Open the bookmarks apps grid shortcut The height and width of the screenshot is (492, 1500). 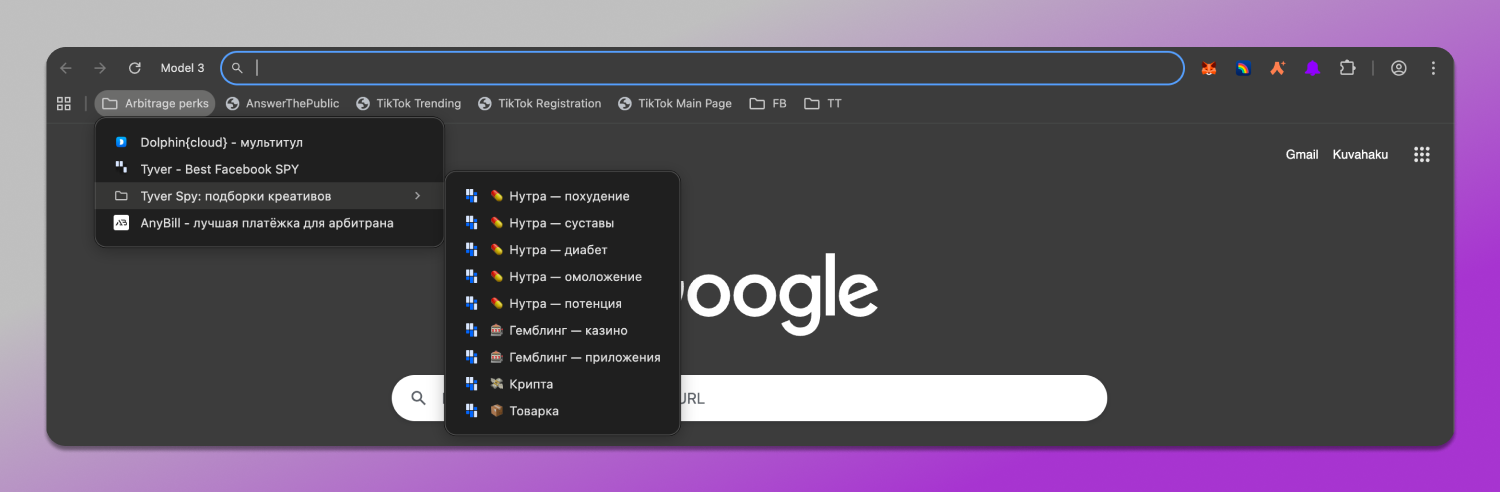[64, 103]
